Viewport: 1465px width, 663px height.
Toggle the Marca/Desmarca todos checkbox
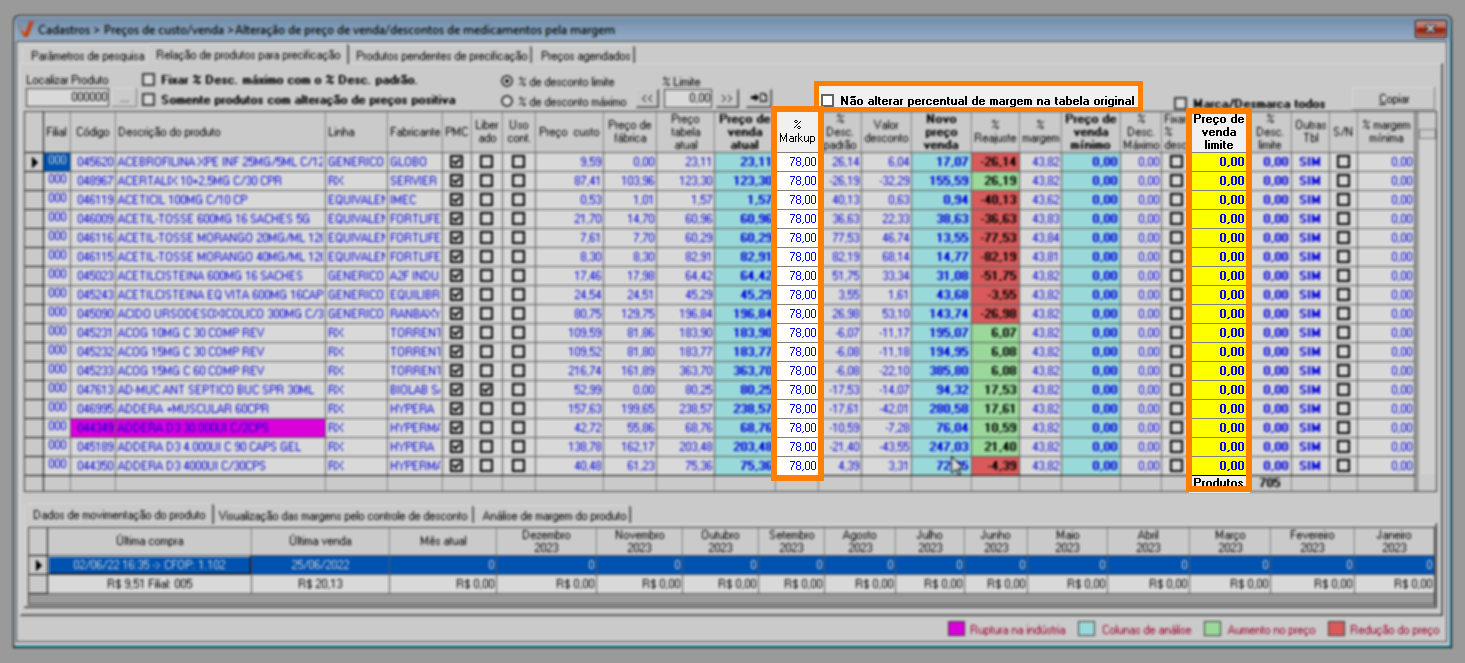pyautogui.click(x=1181, y=103)
